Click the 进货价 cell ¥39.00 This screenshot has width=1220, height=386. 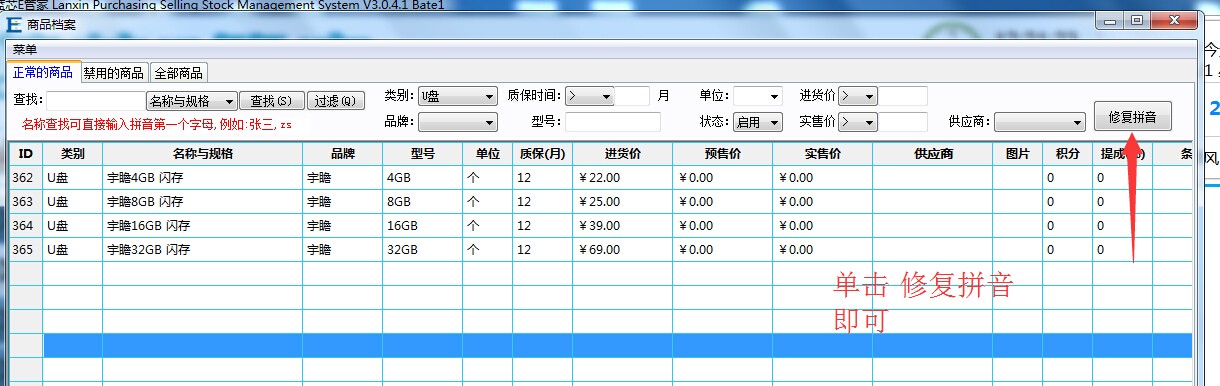tap(623, 226)
